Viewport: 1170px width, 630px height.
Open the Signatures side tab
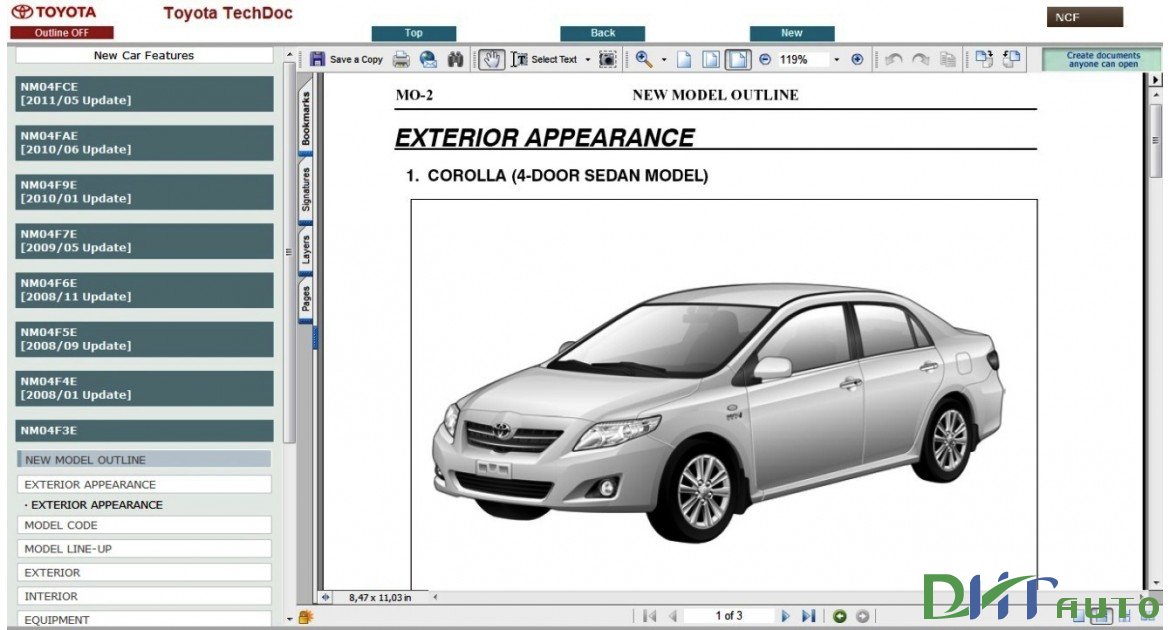306,189
